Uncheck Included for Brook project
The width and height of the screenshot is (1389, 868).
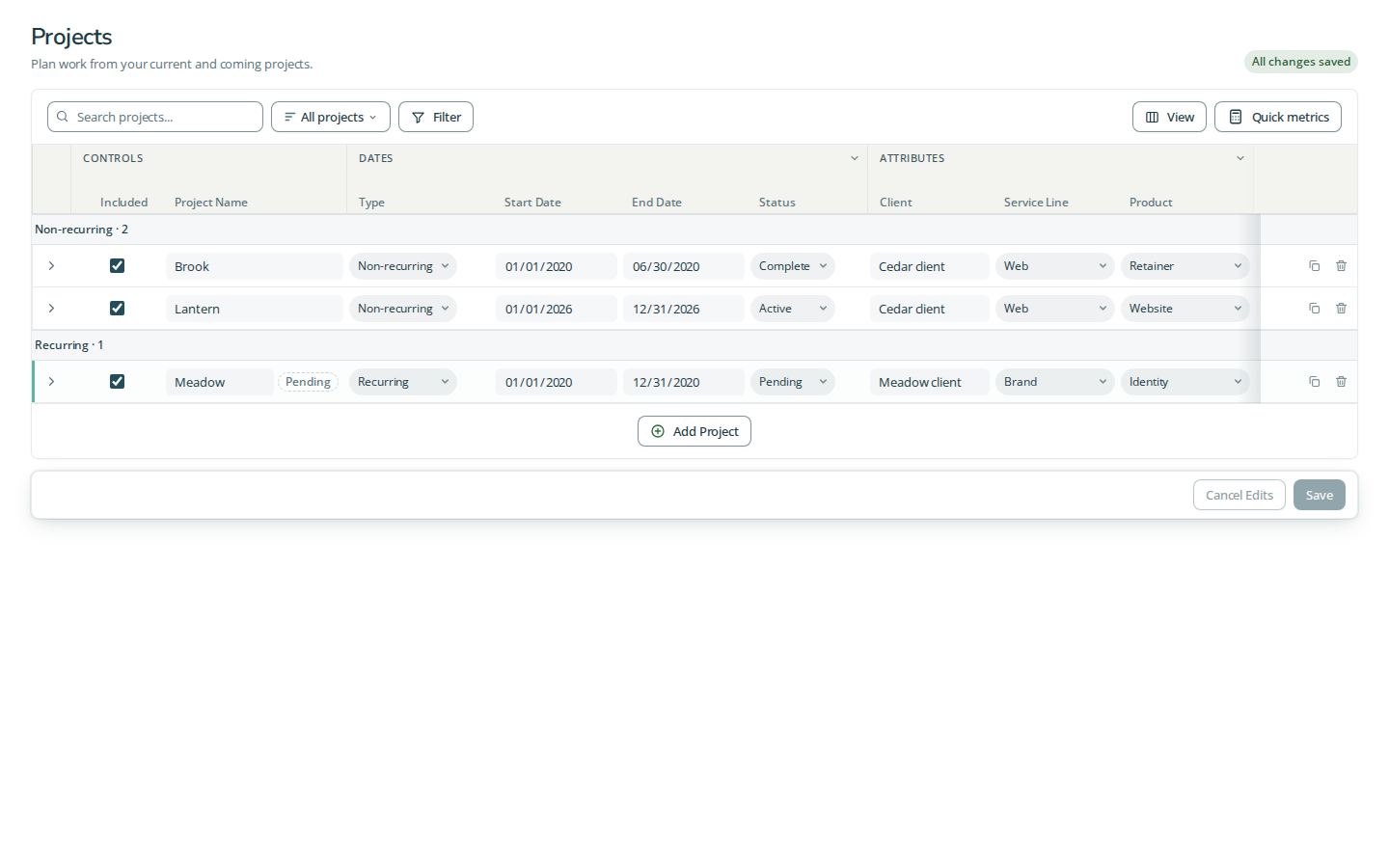pyautogui.click(x=117, y=266)
